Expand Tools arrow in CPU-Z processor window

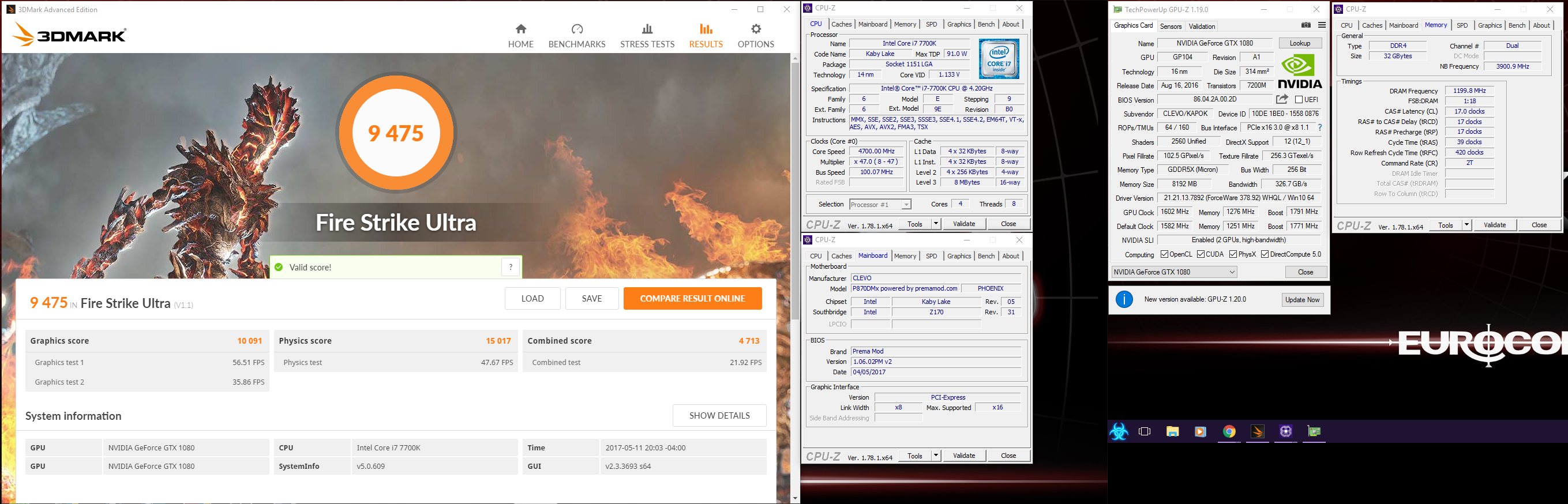click(x=936, y=224)
